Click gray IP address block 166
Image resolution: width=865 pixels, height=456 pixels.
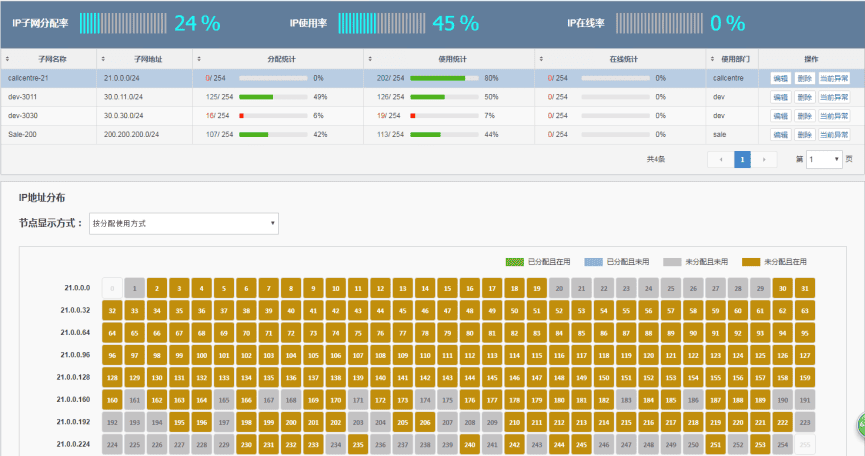[x=244, y=400]
